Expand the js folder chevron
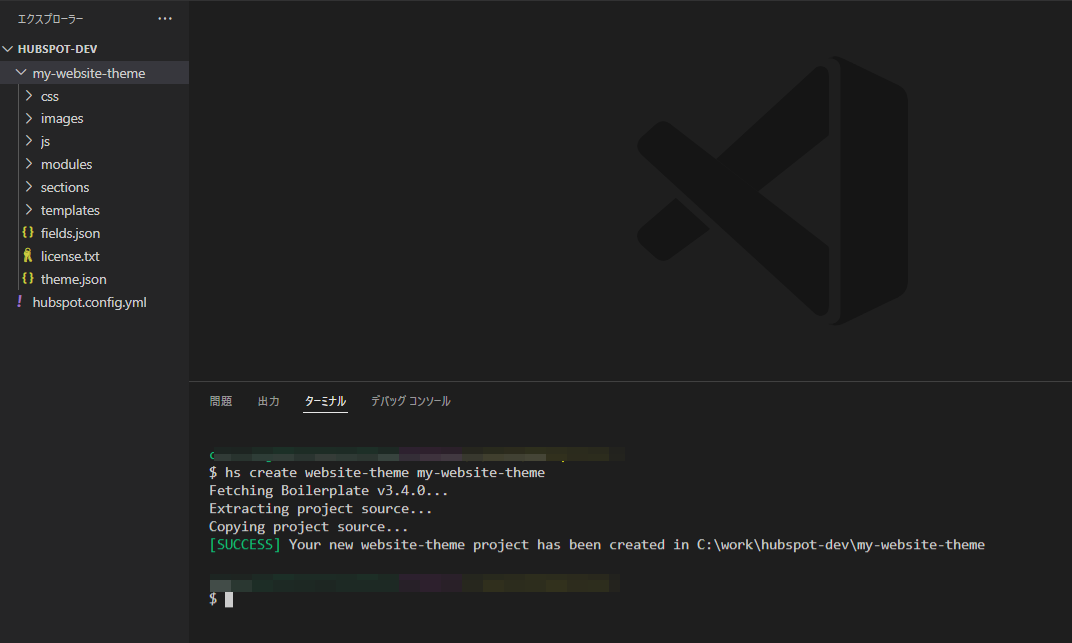 (29, 141)
